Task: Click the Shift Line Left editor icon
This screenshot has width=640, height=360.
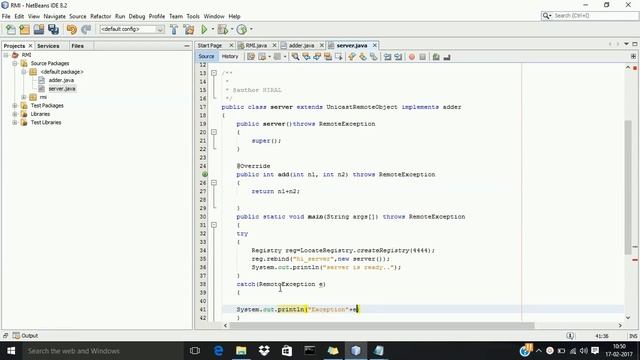Action: 387,57
